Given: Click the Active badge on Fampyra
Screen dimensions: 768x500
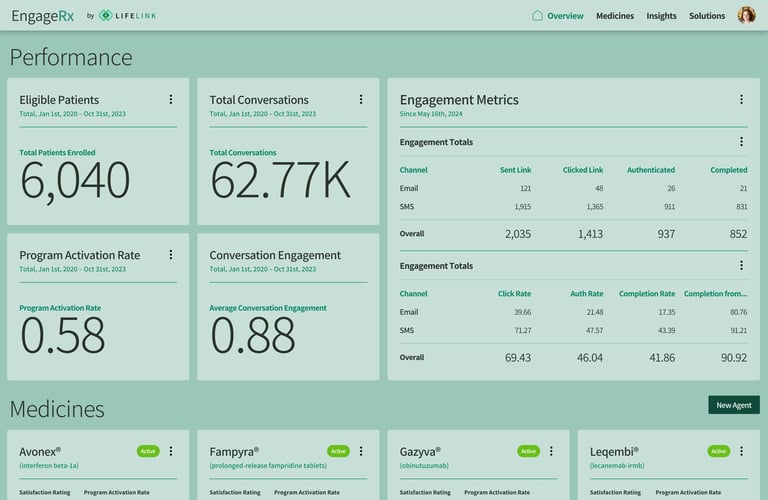Looking at the screenshot, I should pos(338,451).
